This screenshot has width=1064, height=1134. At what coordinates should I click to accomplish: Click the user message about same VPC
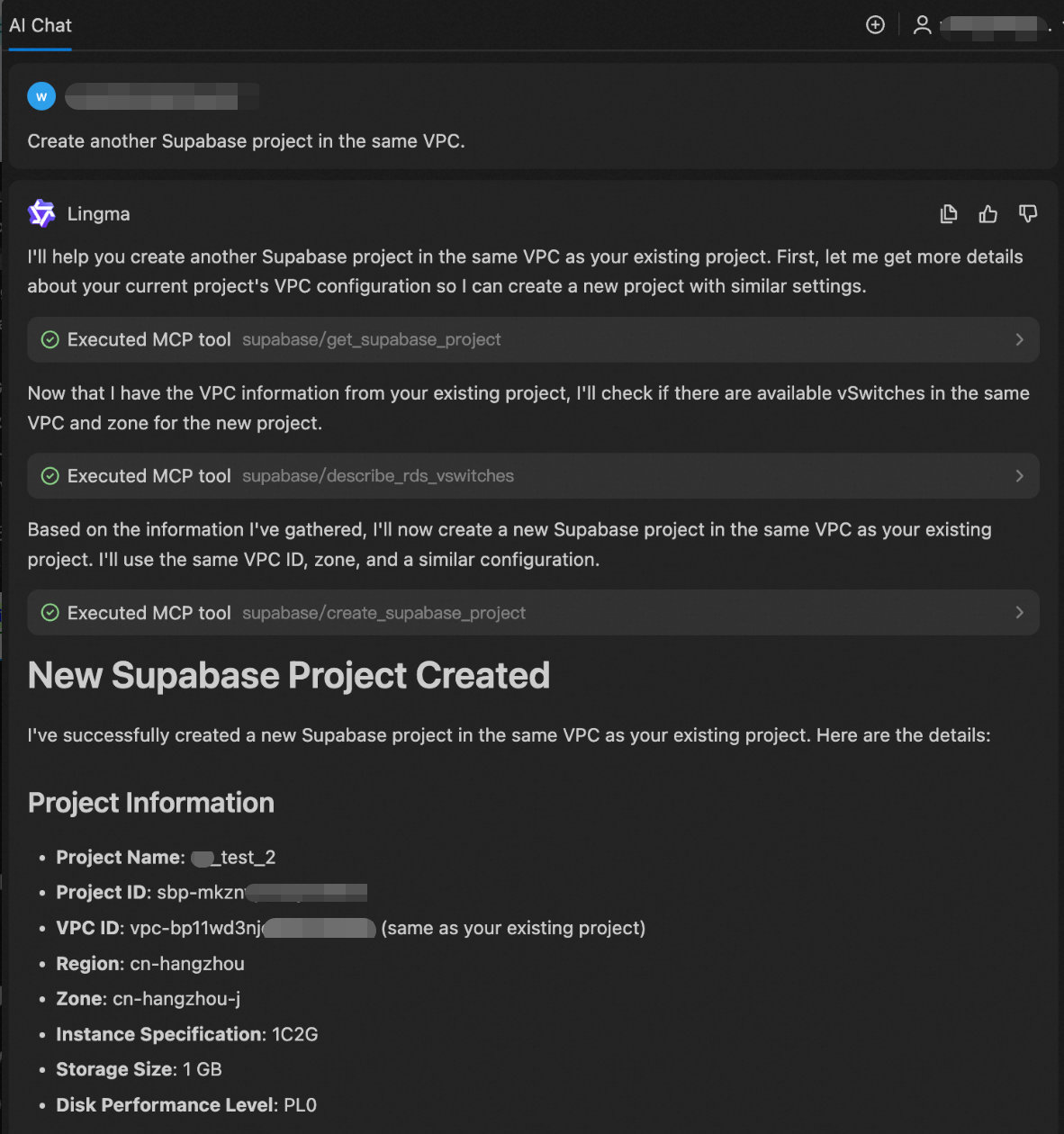click(x=247, y=141)
